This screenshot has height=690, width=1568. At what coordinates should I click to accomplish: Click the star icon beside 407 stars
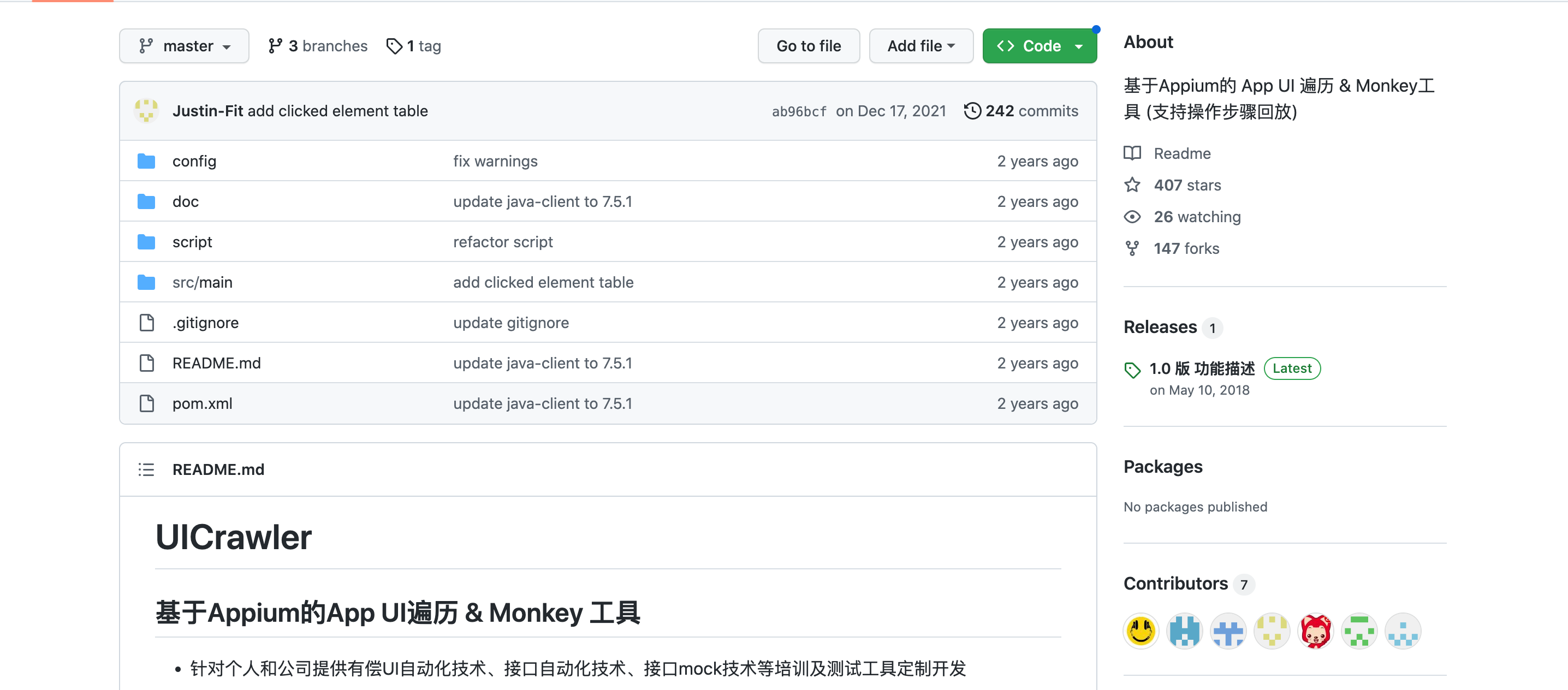click(x=1133, y=185)
